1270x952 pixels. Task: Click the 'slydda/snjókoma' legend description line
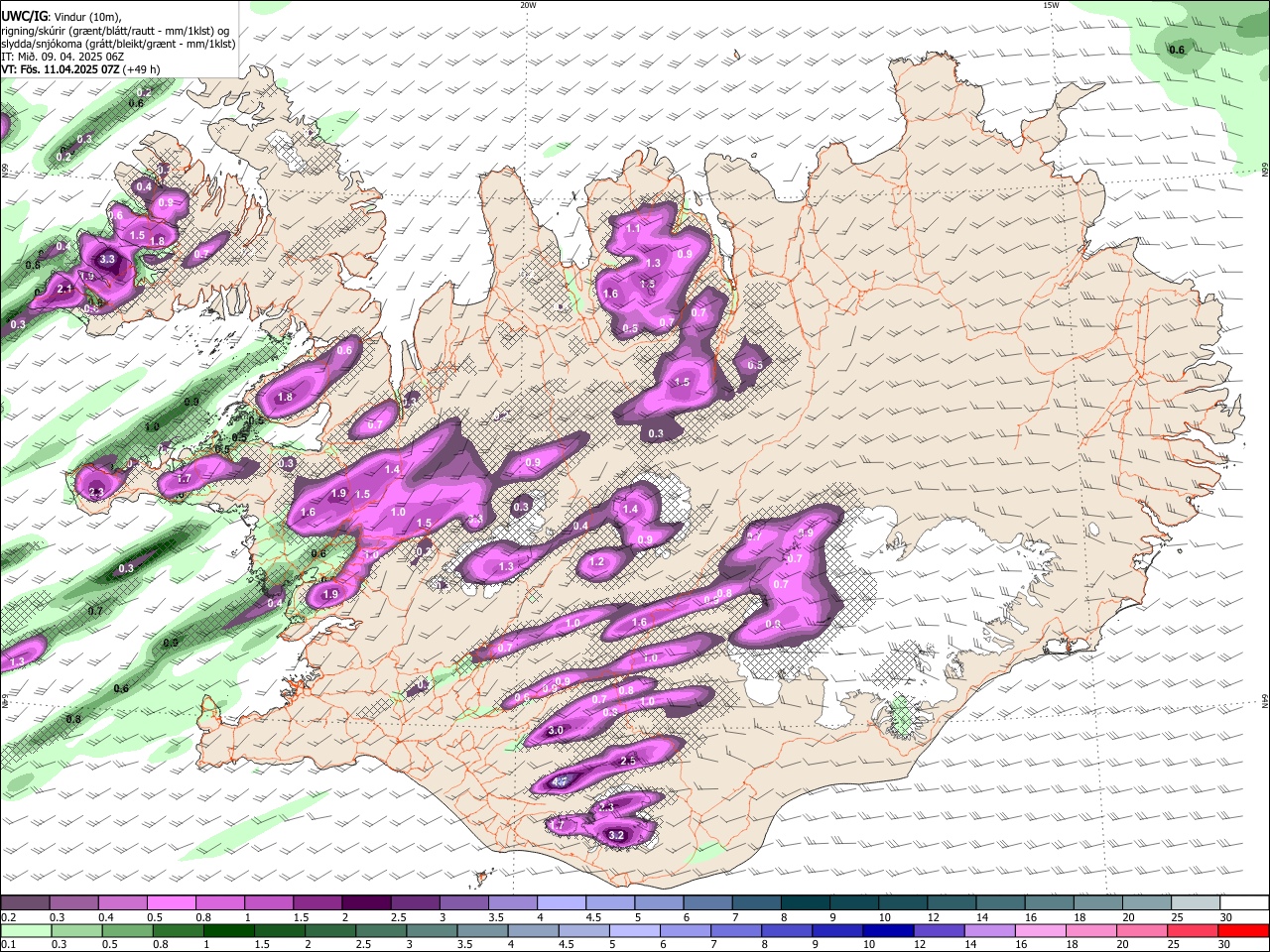[118, 44]
